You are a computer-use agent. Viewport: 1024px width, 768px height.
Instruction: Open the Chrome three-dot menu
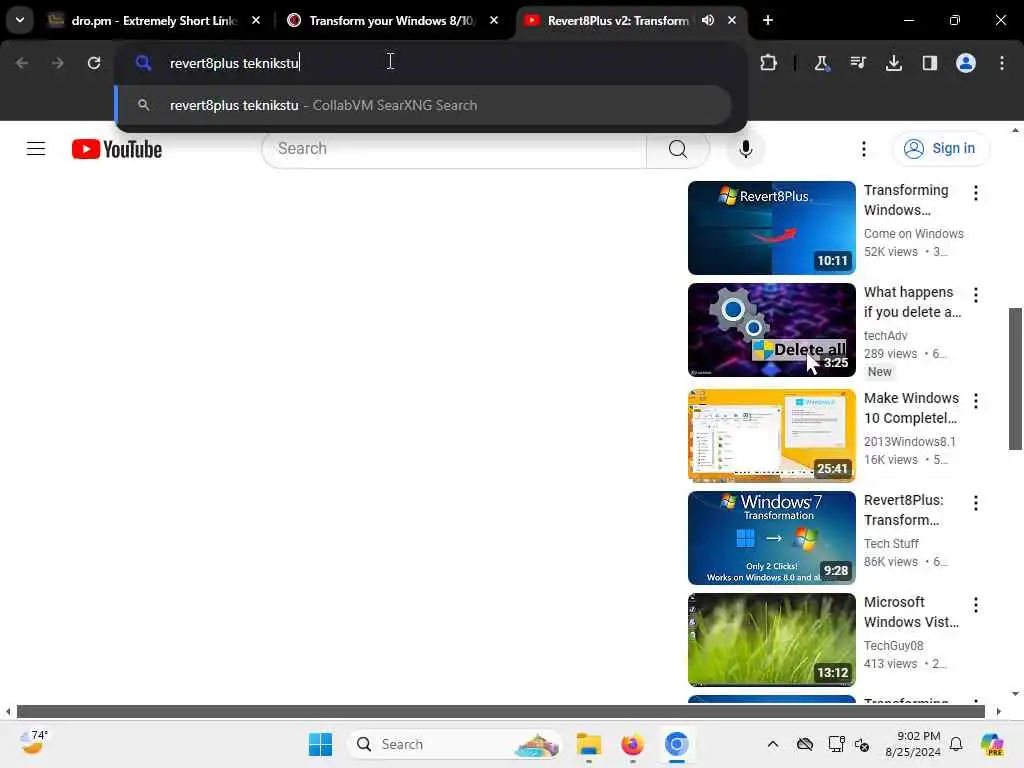click(1002, 63)
